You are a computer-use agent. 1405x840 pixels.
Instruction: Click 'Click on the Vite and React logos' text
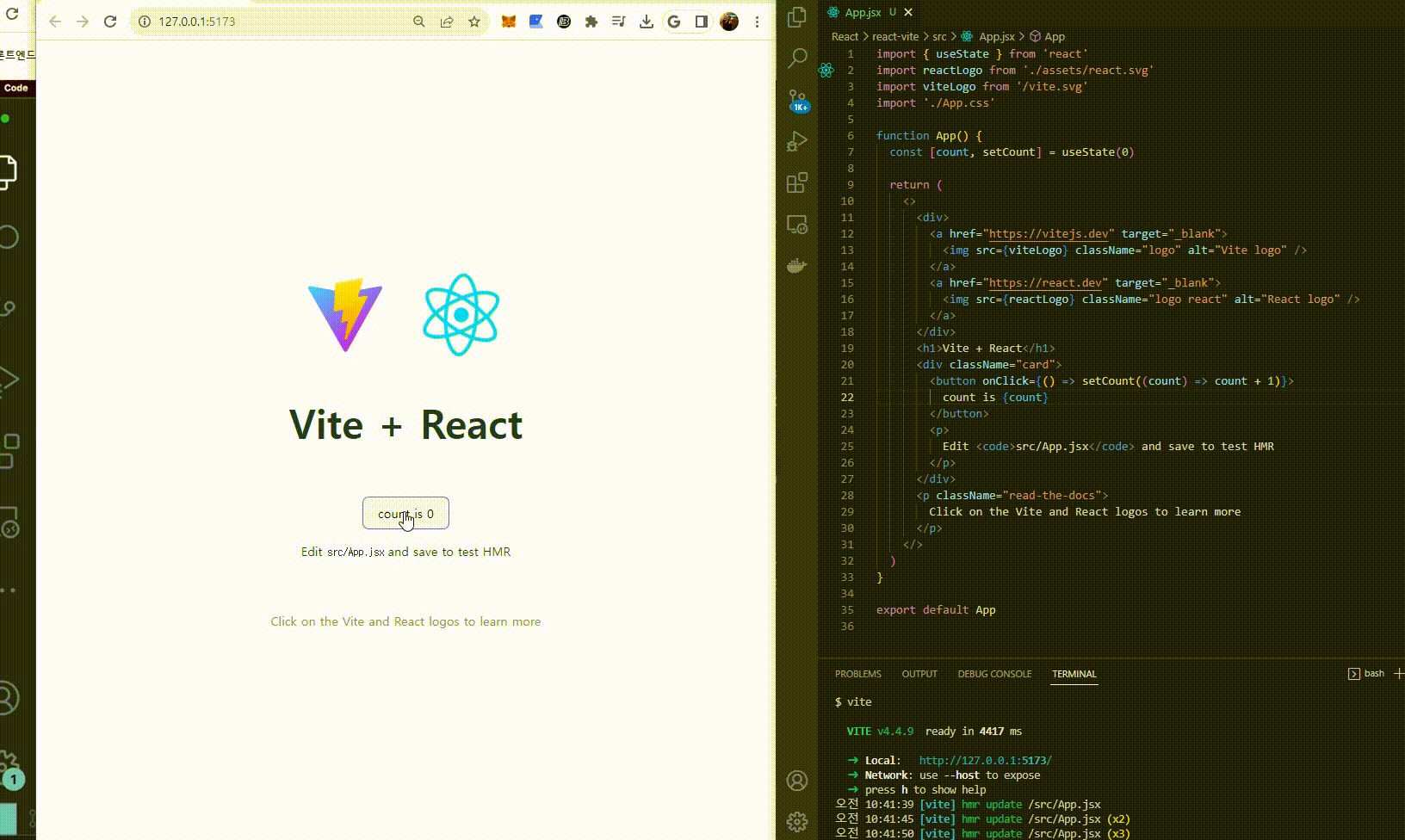(x=405, y=621)
